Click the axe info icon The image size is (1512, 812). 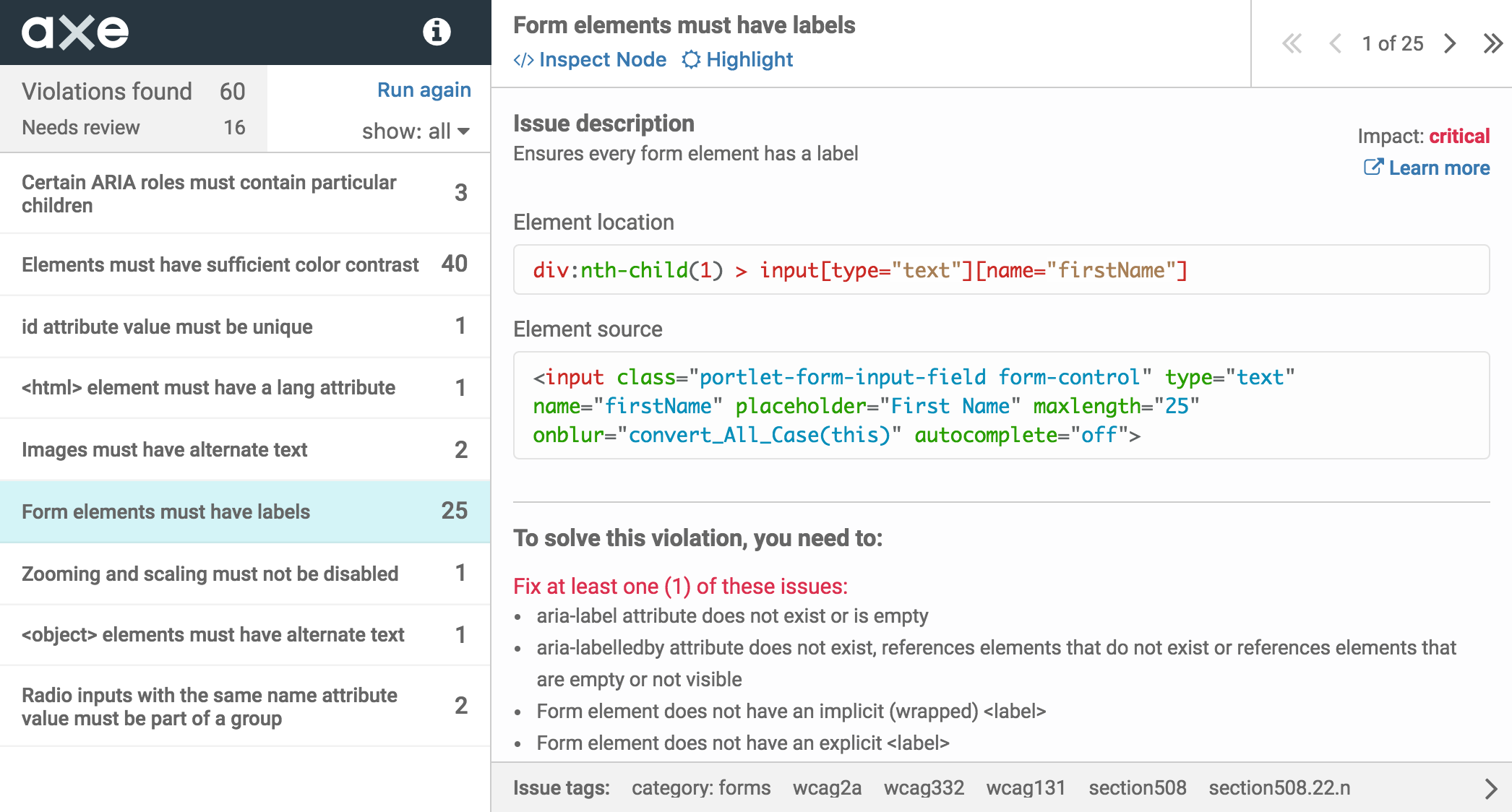pyautogui.click(x=437, y=32)
